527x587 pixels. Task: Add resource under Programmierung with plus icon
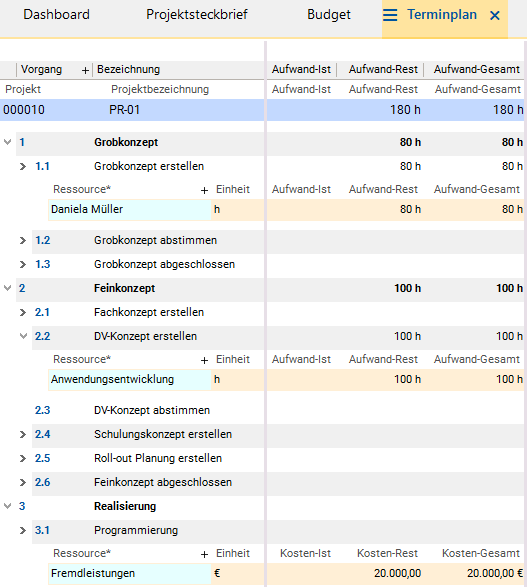pyautogui.click(x=204, y=554)
